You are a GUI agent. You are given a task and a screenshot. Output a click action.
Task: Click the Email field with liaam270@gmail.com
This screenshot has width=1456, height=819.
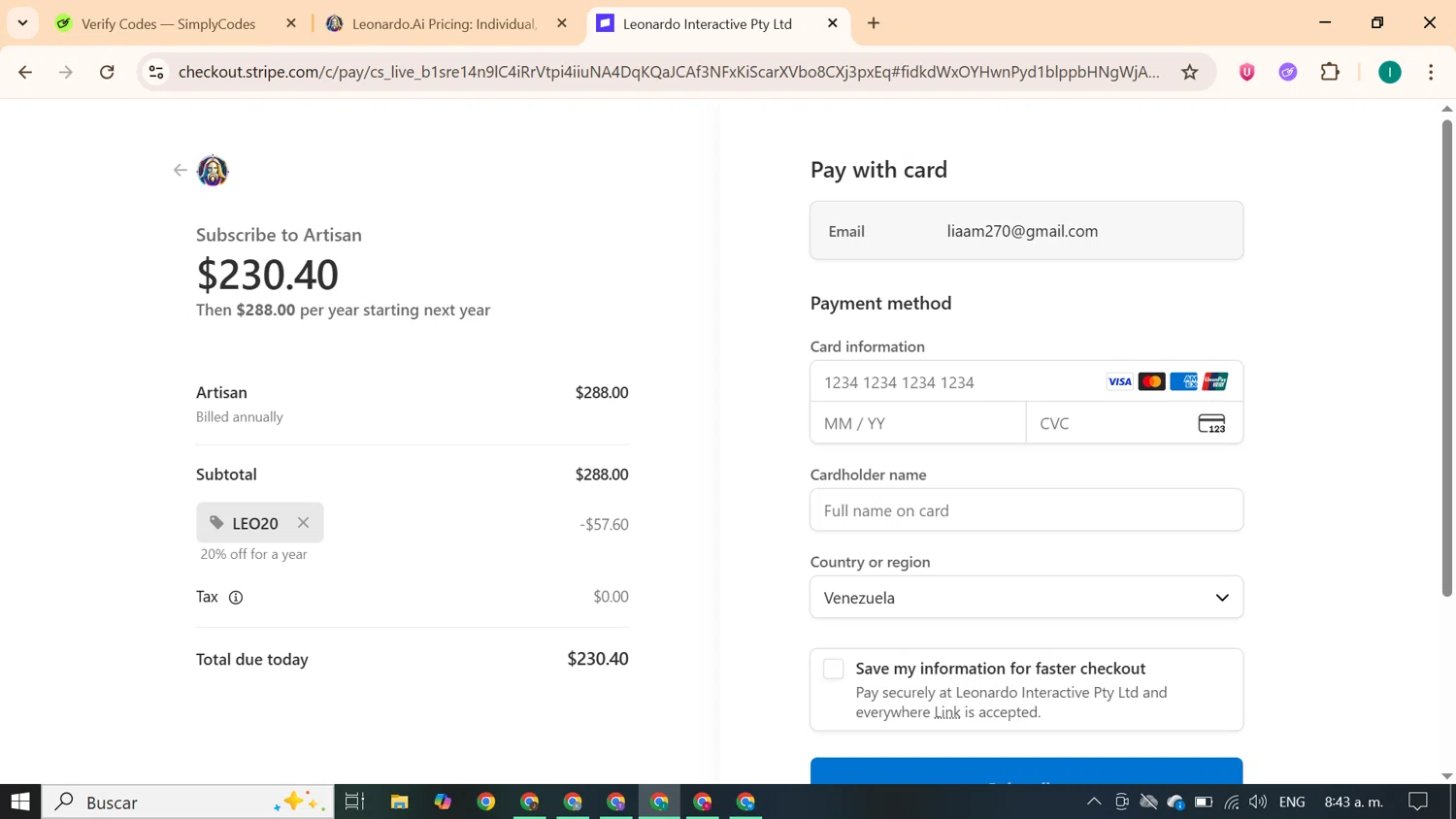(1026, 231)
